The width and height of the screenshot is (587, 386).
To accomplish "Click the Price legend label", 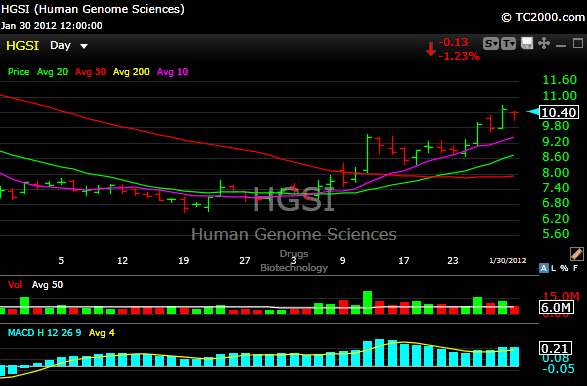I will [19, 72].
